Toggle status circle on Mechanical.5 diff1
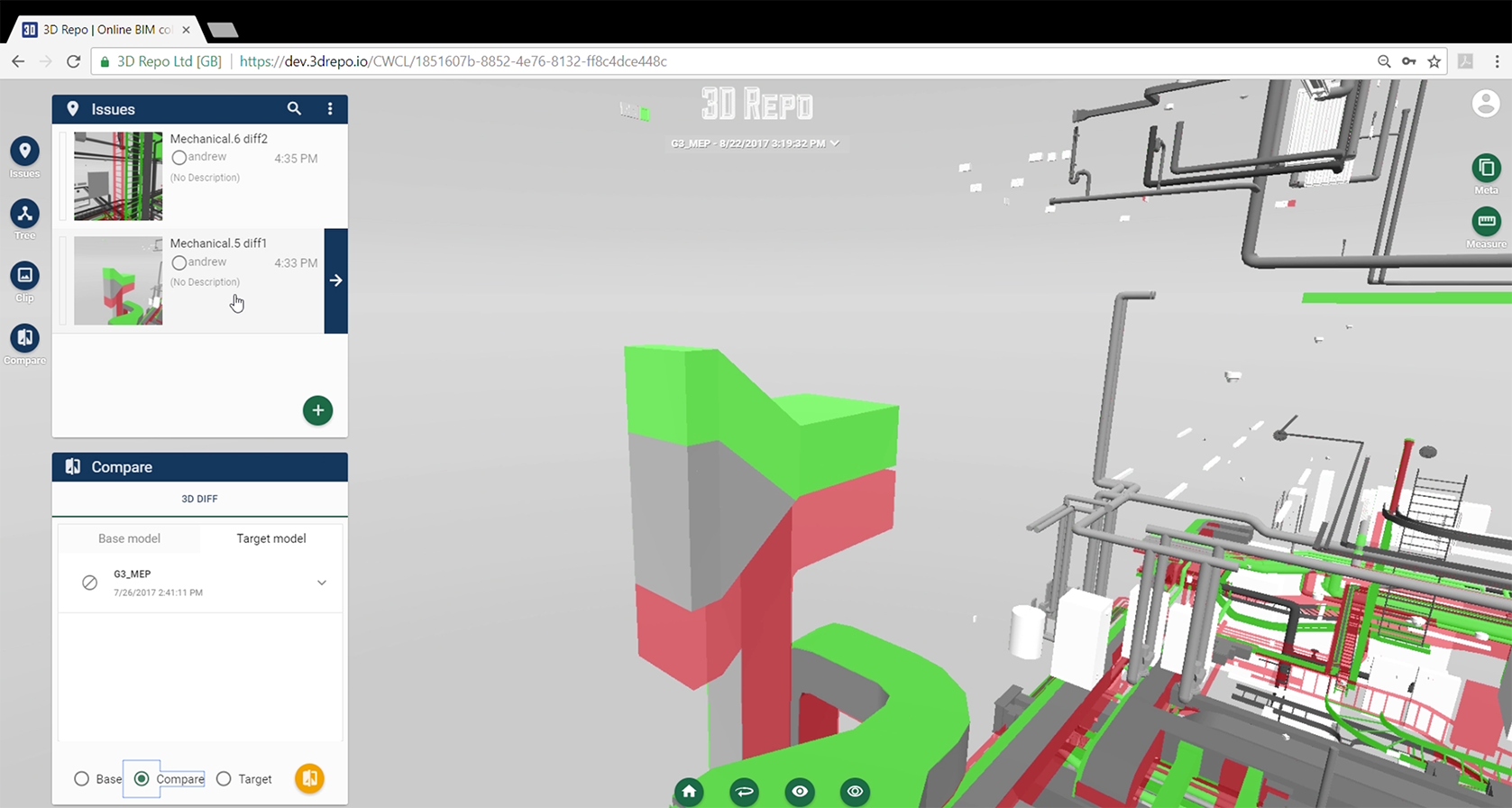1512x808 pixels. (179, 262)
